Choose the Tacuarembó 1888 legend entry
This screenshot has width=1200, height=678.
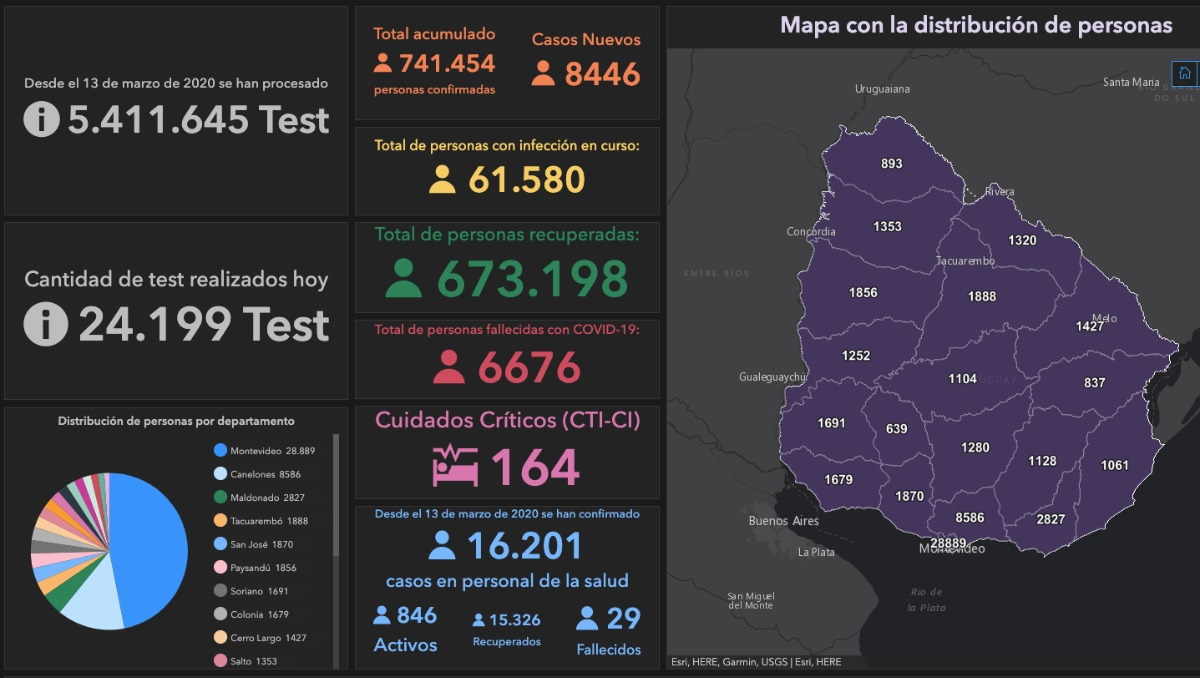click(x=258, y=521)
